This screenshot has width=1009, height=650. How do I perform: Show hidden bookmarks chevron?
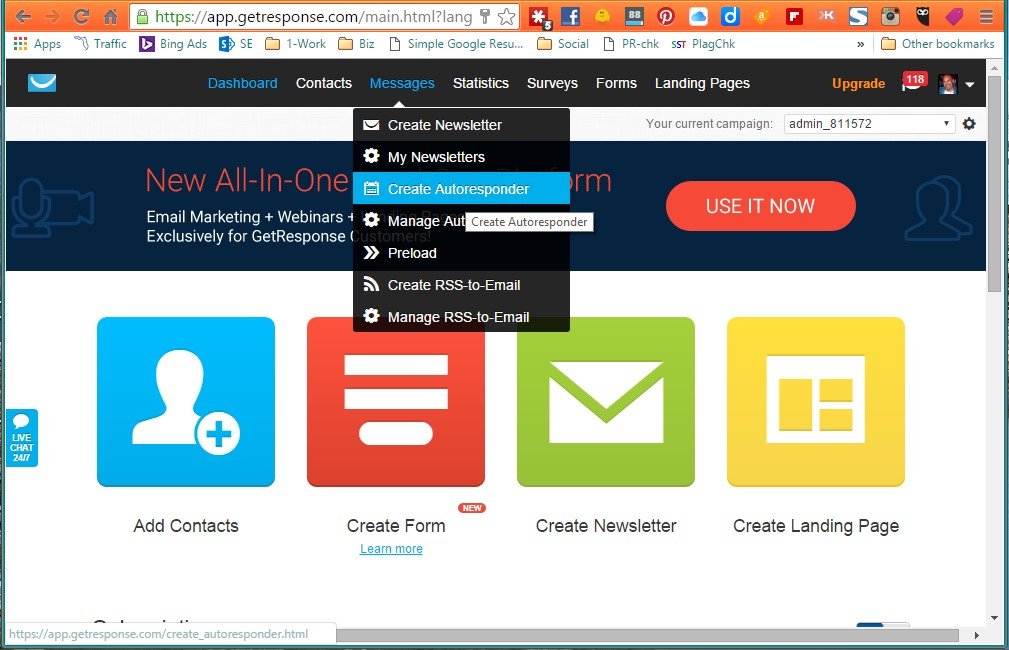[x=860, y=44]
